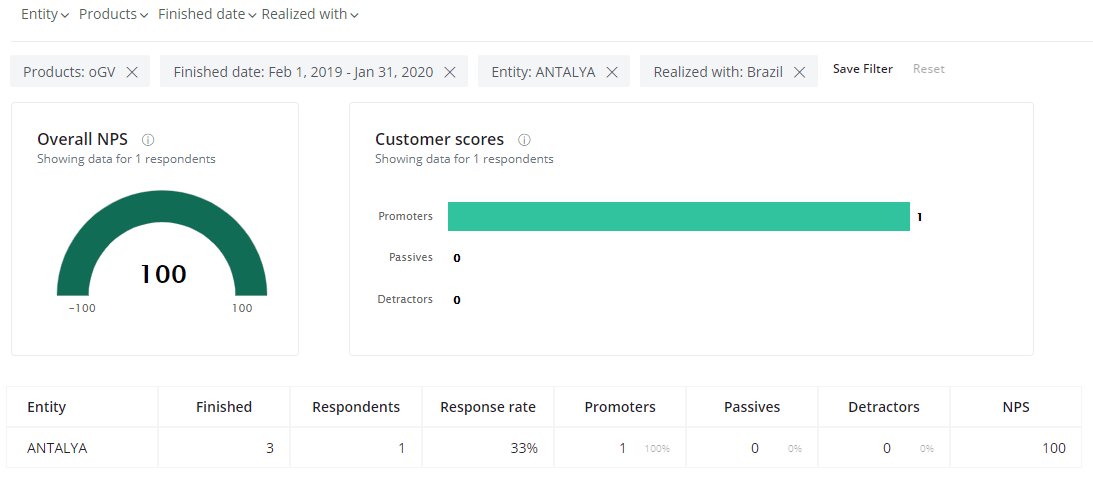The height and width of the screenshot is (481, 1093).
Task: Open the Finished date dropdown
Action: point(208,14)
